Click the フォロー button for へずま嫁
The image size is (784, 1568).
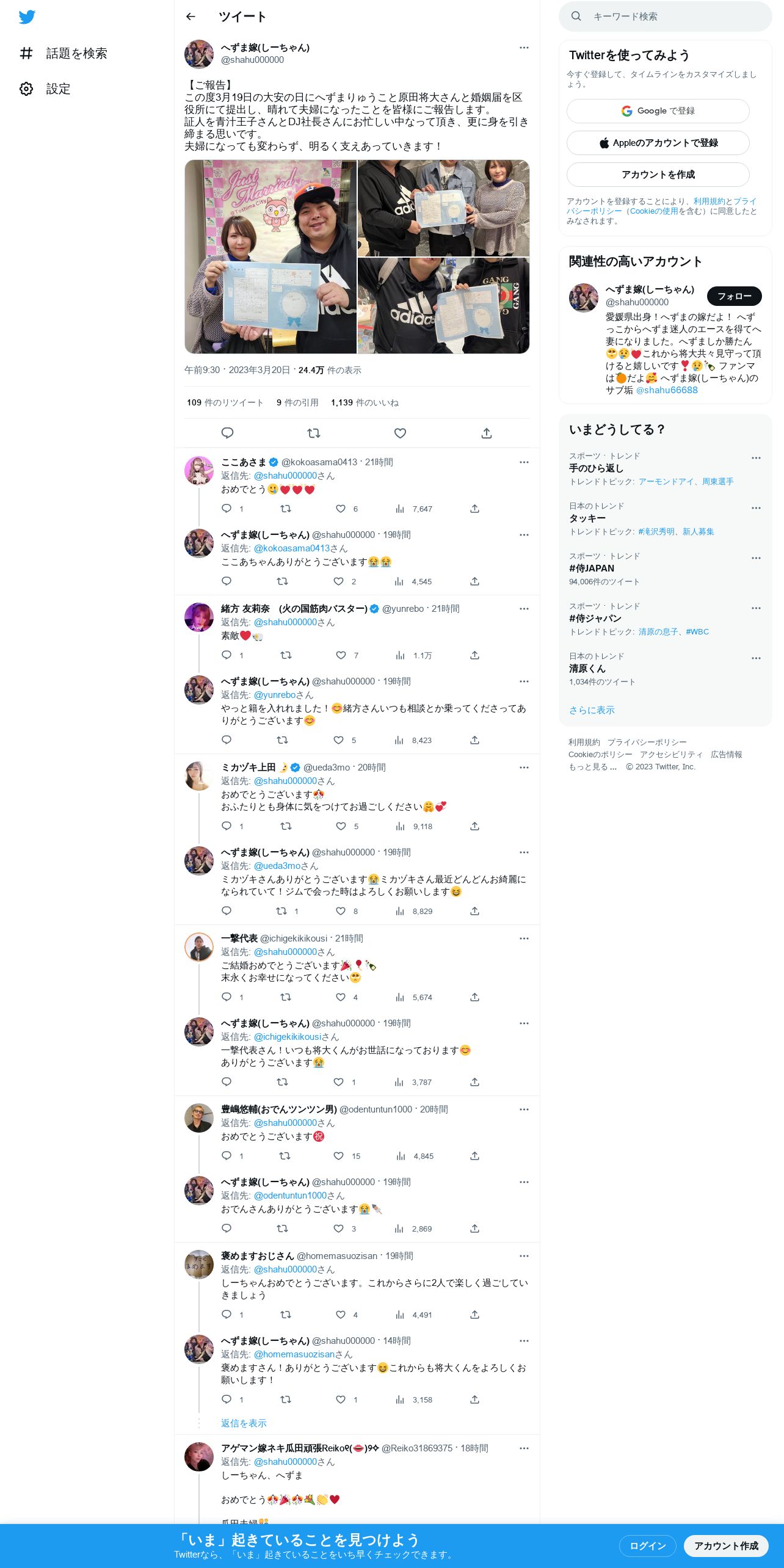734,296
